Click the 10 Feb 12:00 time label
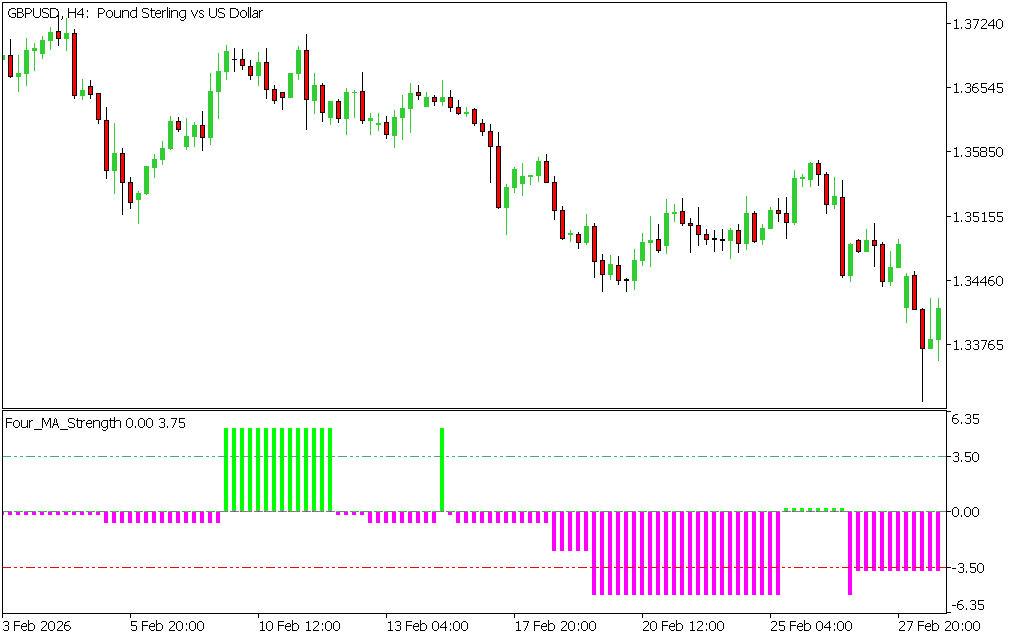 click(x=298, y=626)
